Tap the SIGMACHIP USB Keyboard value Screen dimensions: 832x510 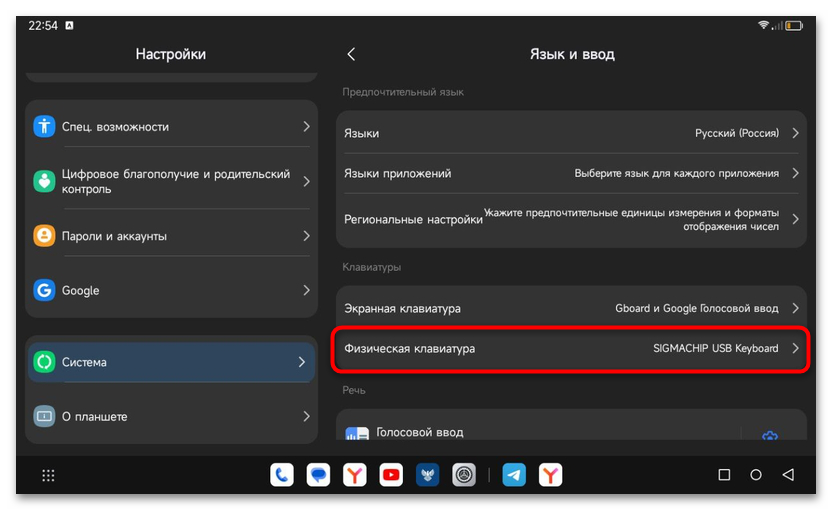[716, 348]
